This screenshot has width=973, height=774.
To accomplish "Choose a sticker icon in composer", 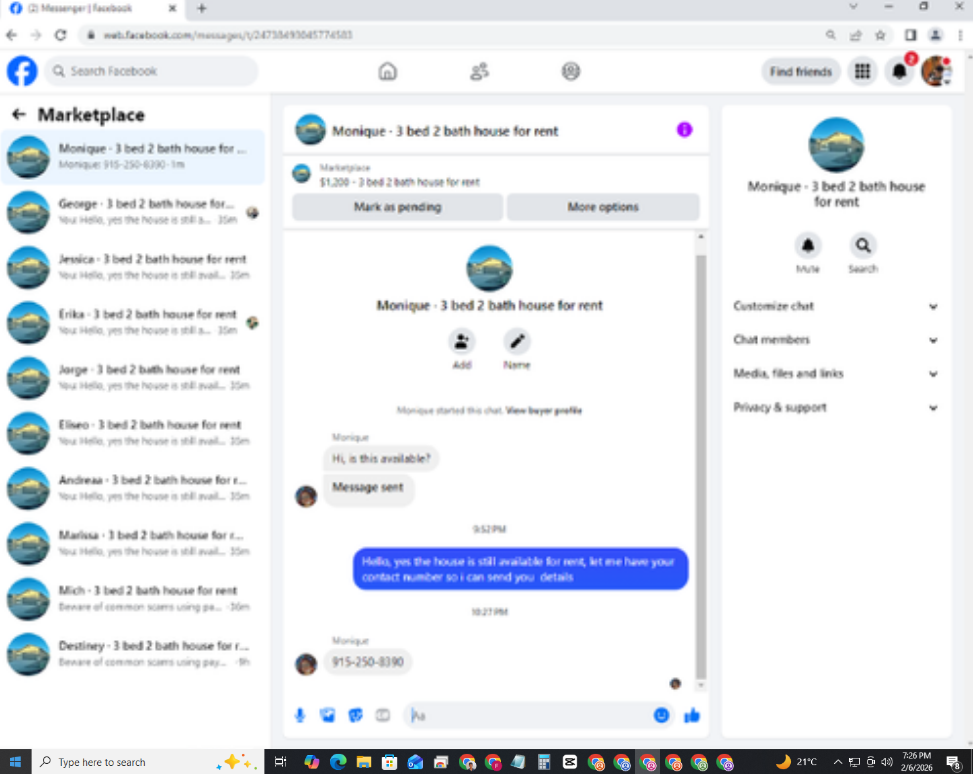I will [355, 716].
